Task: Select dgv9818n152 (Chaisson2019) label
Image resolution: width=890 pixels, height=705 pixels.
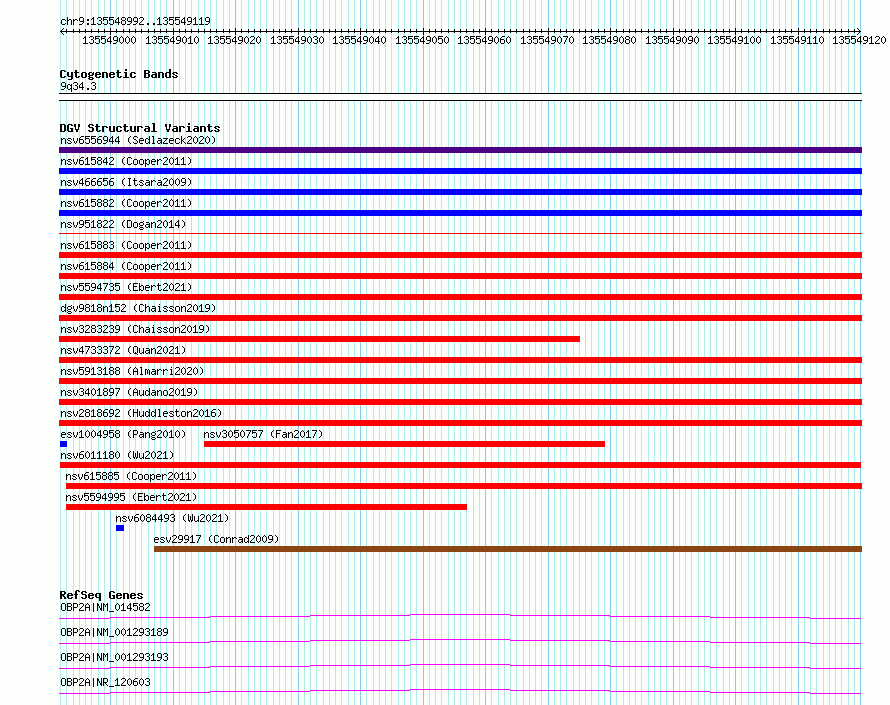Action: click(138, 308)
